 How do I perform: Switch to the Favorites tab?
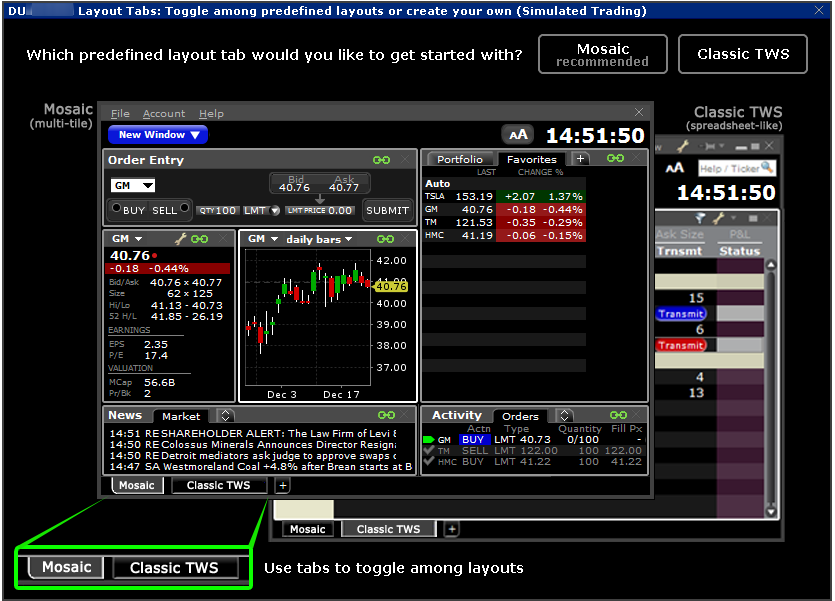pyautogui.click(x=531, y=159)
